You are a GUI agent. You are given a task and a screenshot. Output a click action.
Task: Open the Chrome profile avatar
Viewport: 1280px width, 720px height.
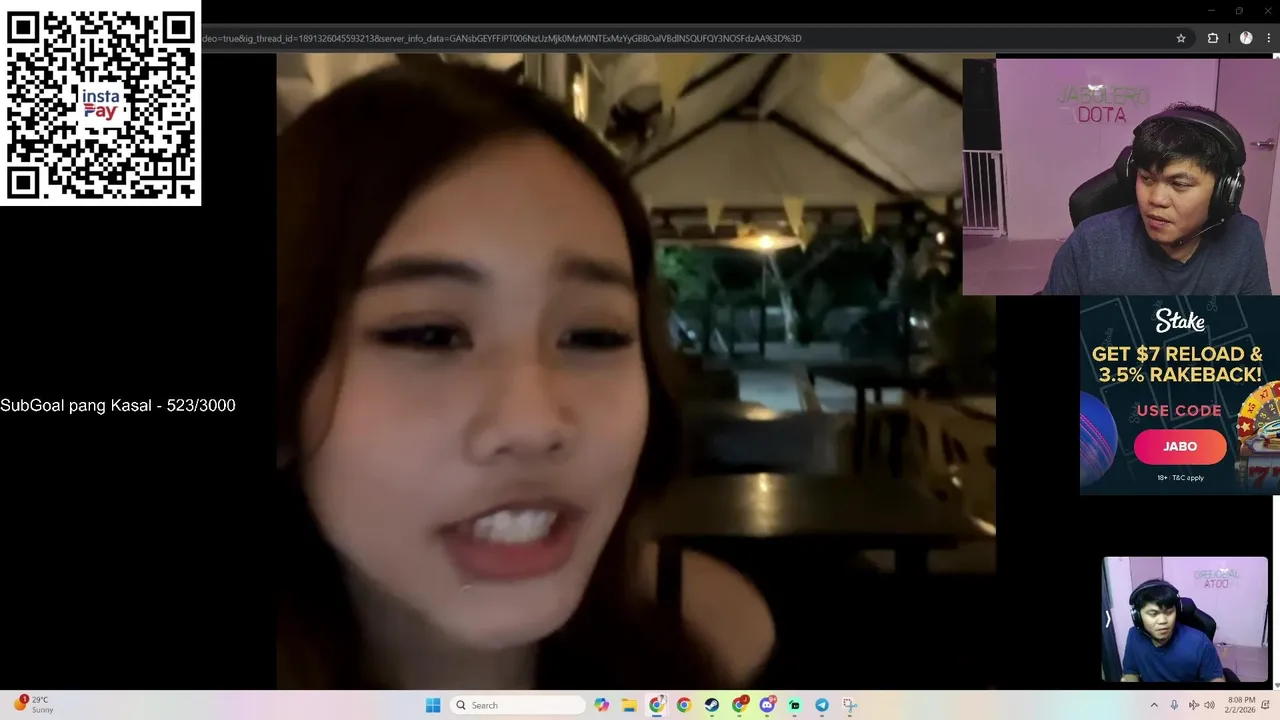(1246, 38)
